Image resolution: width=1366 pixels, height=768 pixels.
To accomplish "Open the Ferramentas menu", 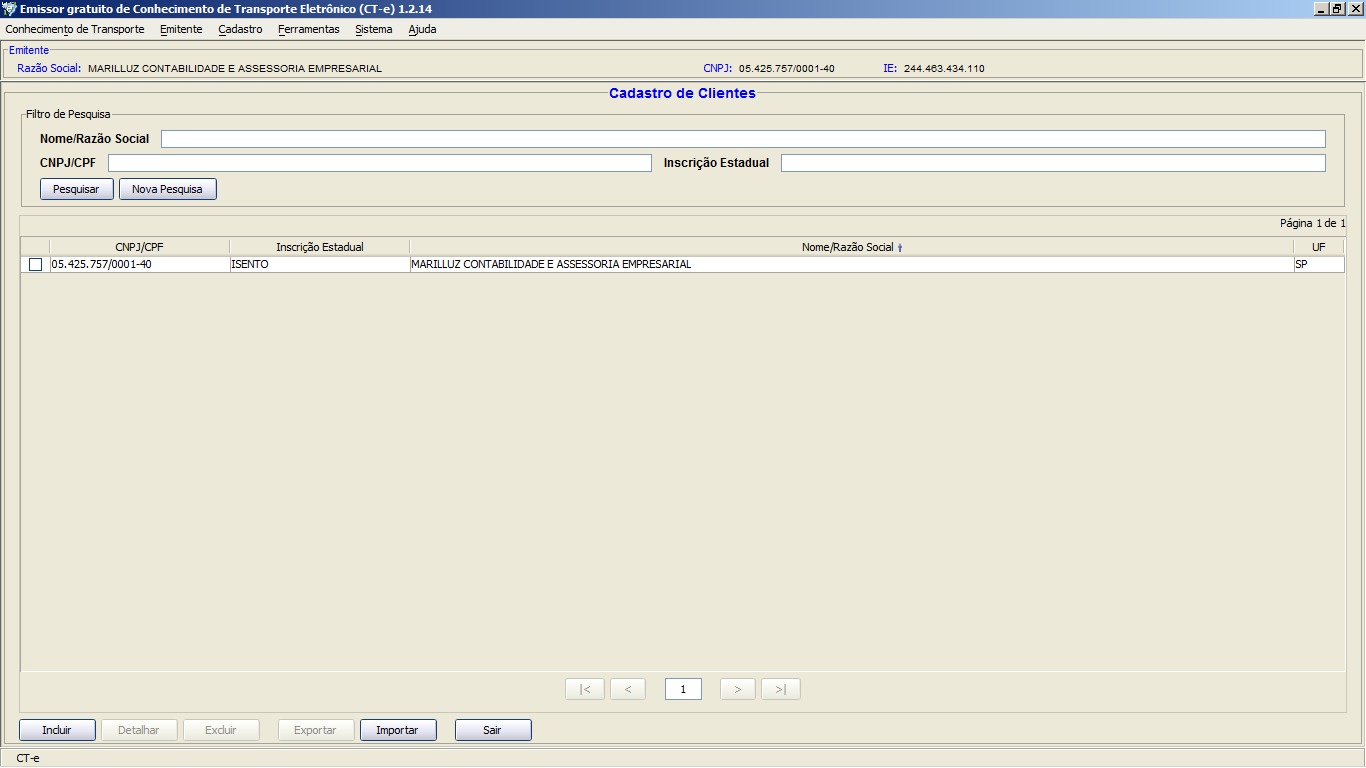I will tap(309, 29).
